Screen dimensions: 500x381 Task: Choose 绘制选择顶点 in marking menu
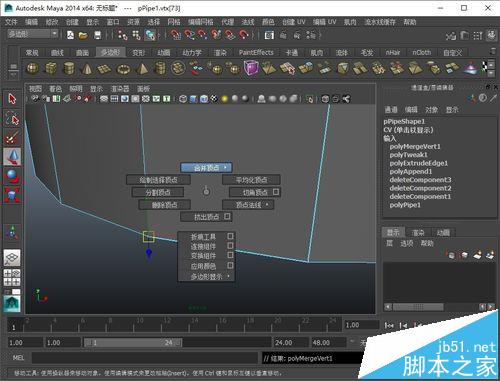(x=158, y=180)
